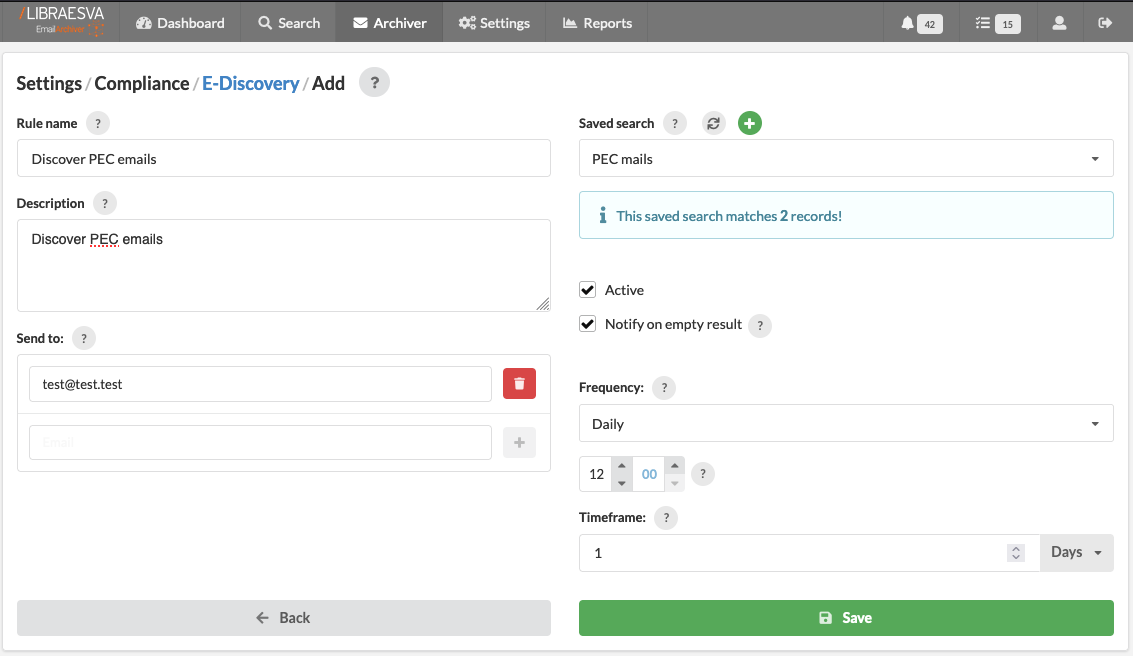Show help for Notify on empty result
Viewport: 1133px width, 656px height.
(x=759, y=325)
